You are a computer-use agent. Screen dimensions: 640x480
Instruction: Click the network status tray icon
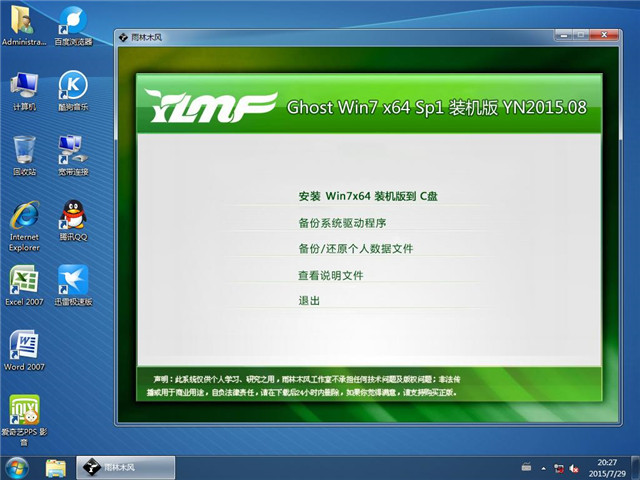559,468
